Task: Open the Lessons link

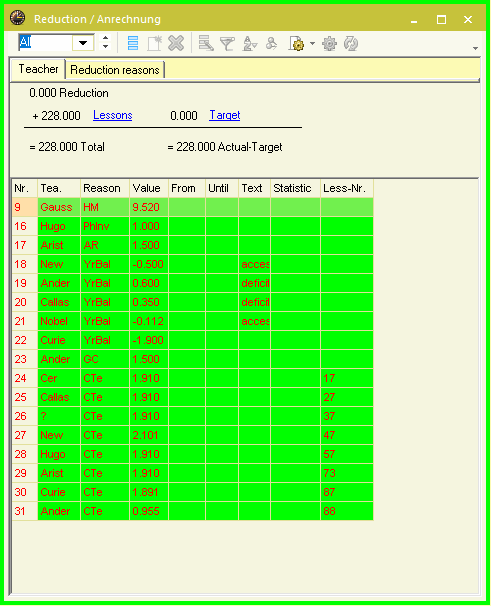Action: (x=113, y=115)
